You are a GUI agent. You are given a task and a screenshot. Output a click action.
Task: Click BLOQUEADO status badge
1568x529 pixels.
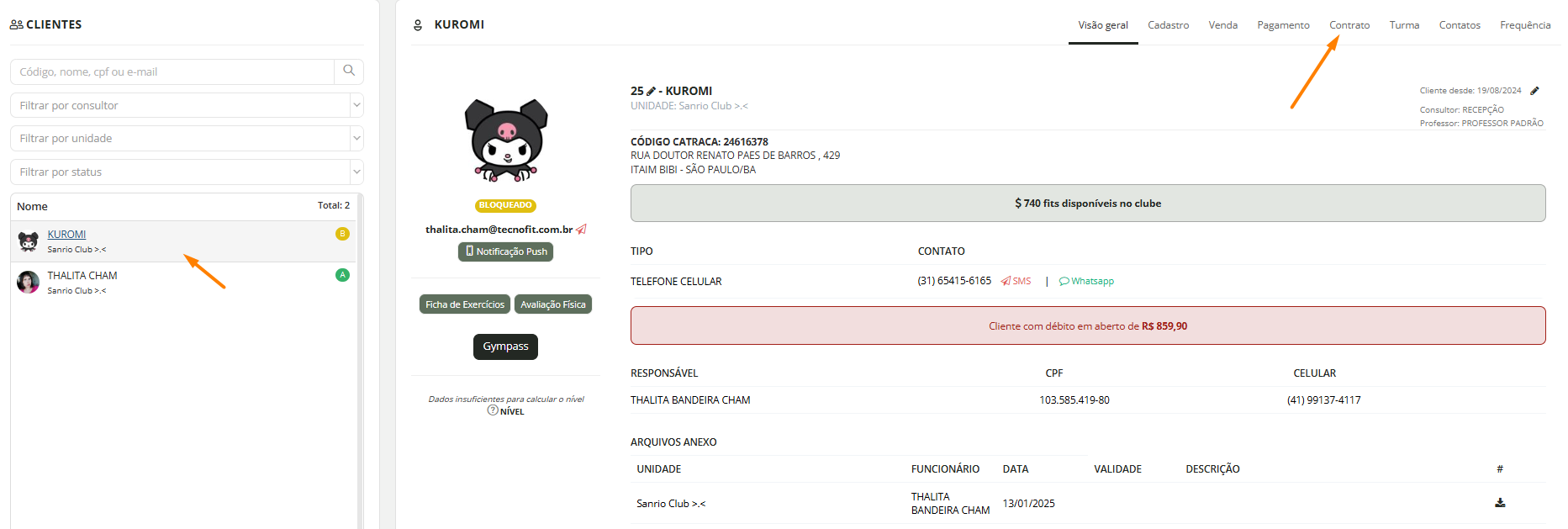pos(505,205)
